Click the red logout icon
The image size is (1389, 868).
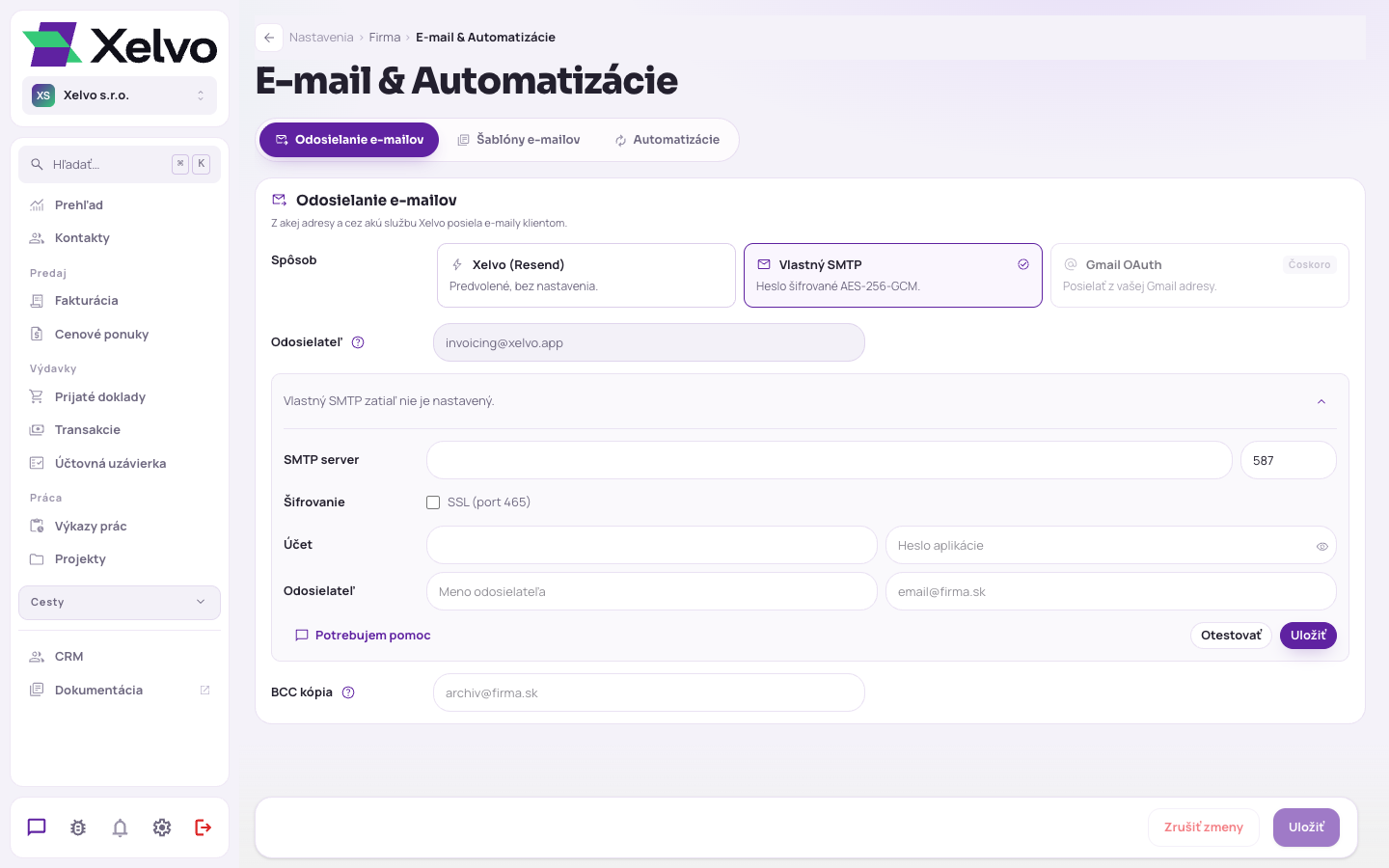point(204,827)
